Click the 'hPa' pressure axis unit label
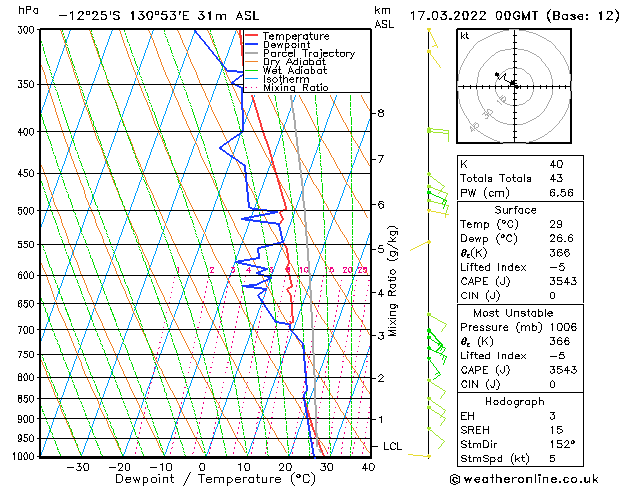The image size is (629, 486). 28,10
